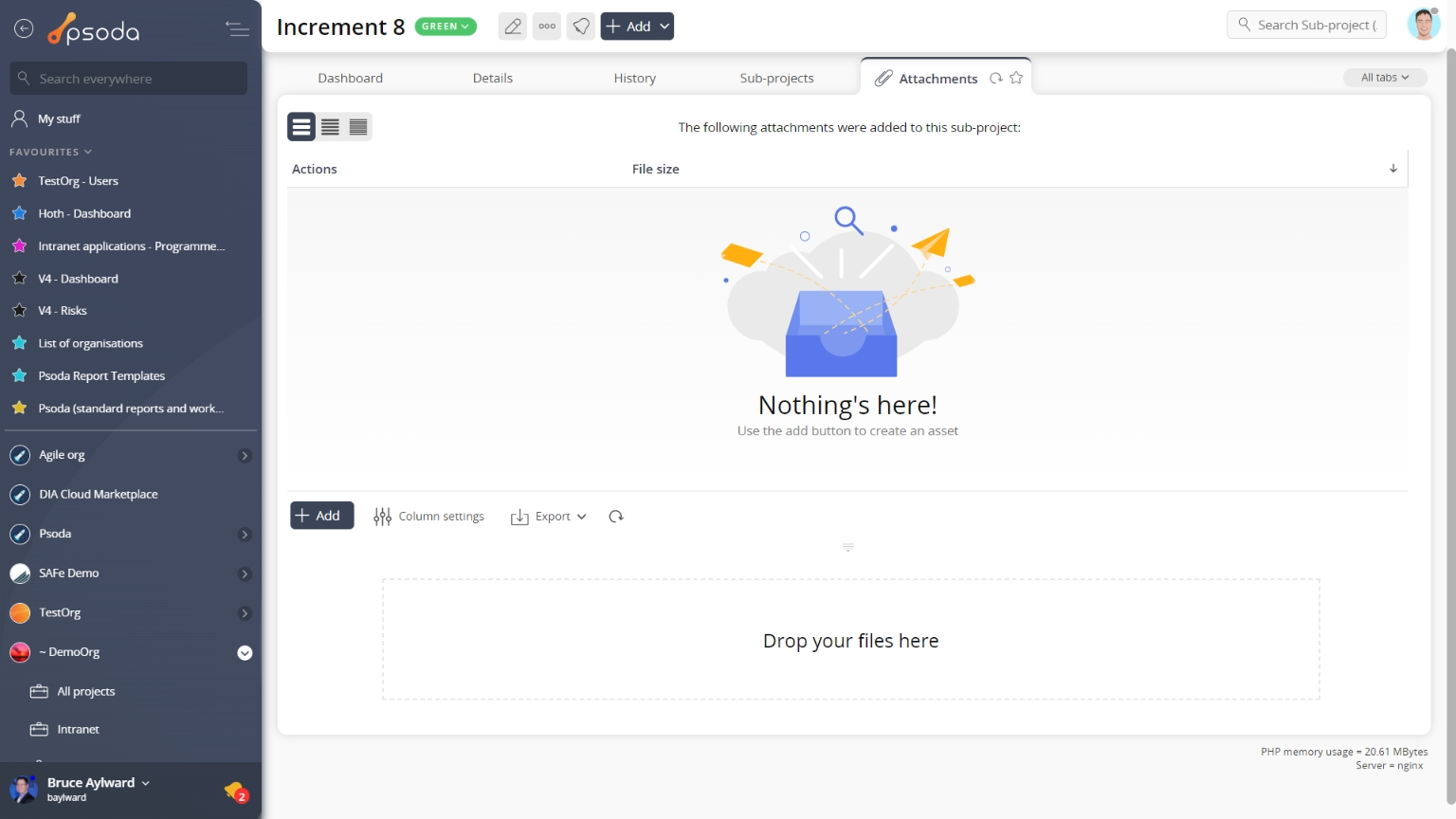1456x819 pixels.
Task: Click the sort arrow in table header
Action: pyautogui.click(x=1393, y=169)
